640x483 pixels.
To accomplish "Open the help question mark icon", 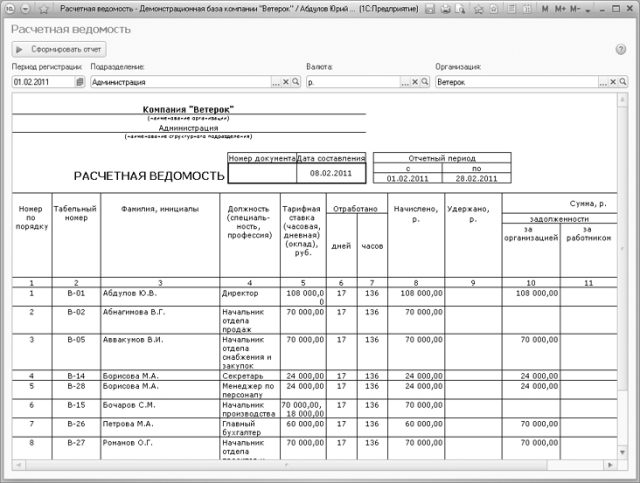I will coord(620,49).
